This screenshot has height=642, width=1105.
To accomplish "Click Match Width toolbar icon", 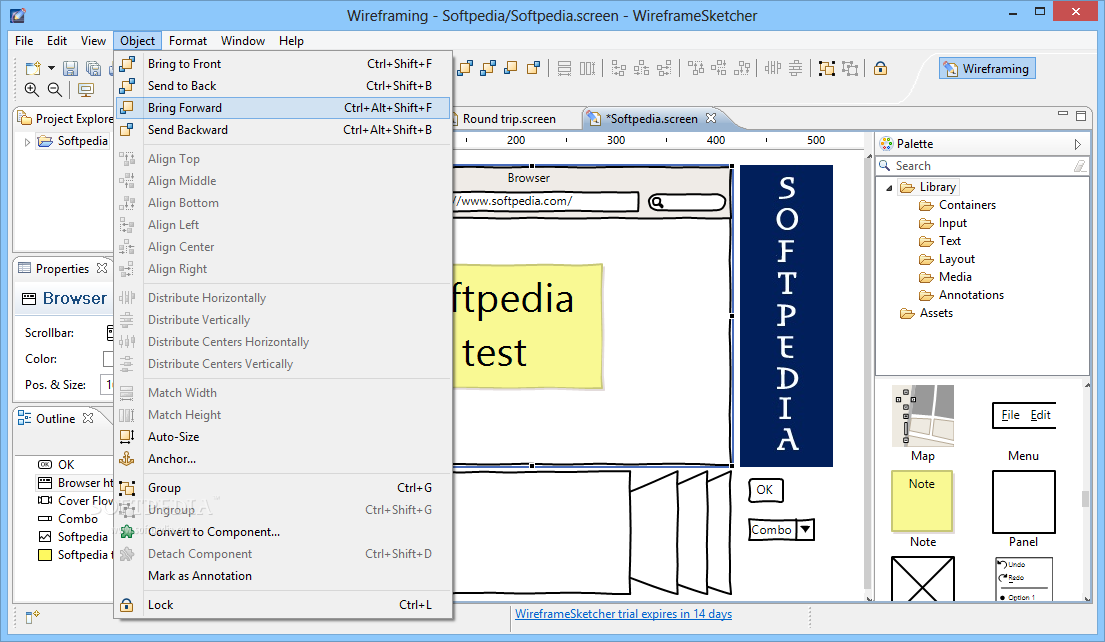I will point(564,68).
